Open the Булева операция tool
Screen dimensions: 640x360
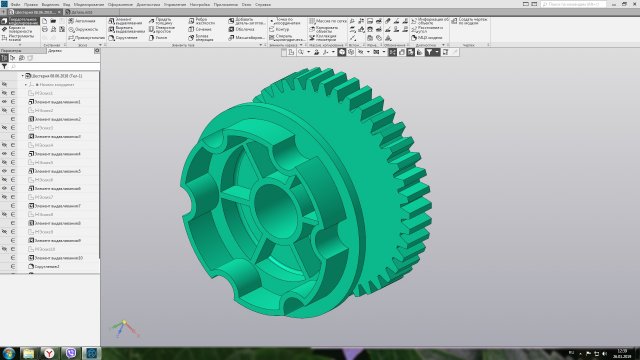[x=201, y=38]
